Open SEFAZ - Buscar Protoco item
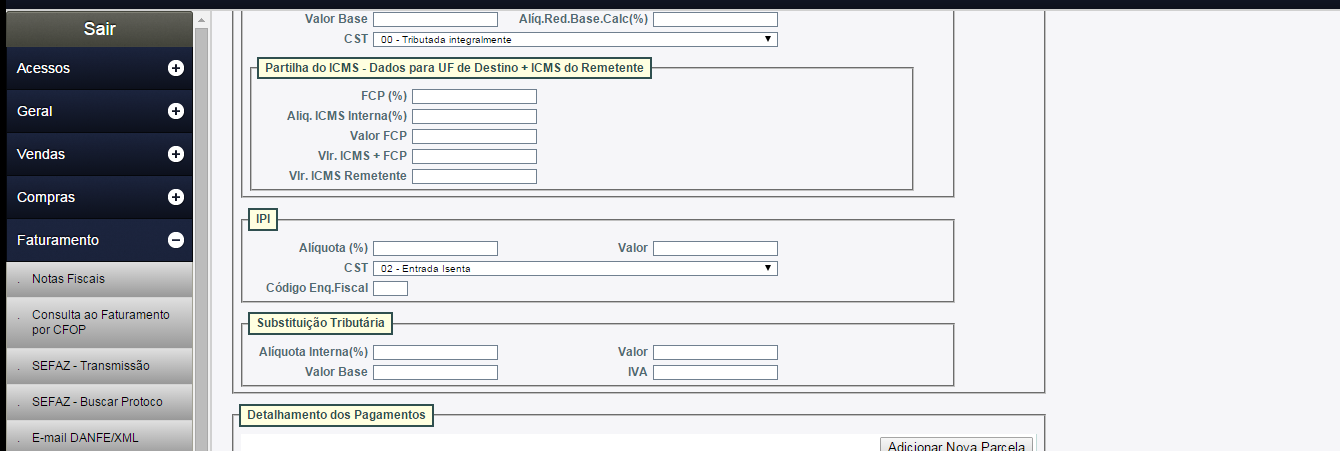1340x451 pixels. click(x=97, y=401)
